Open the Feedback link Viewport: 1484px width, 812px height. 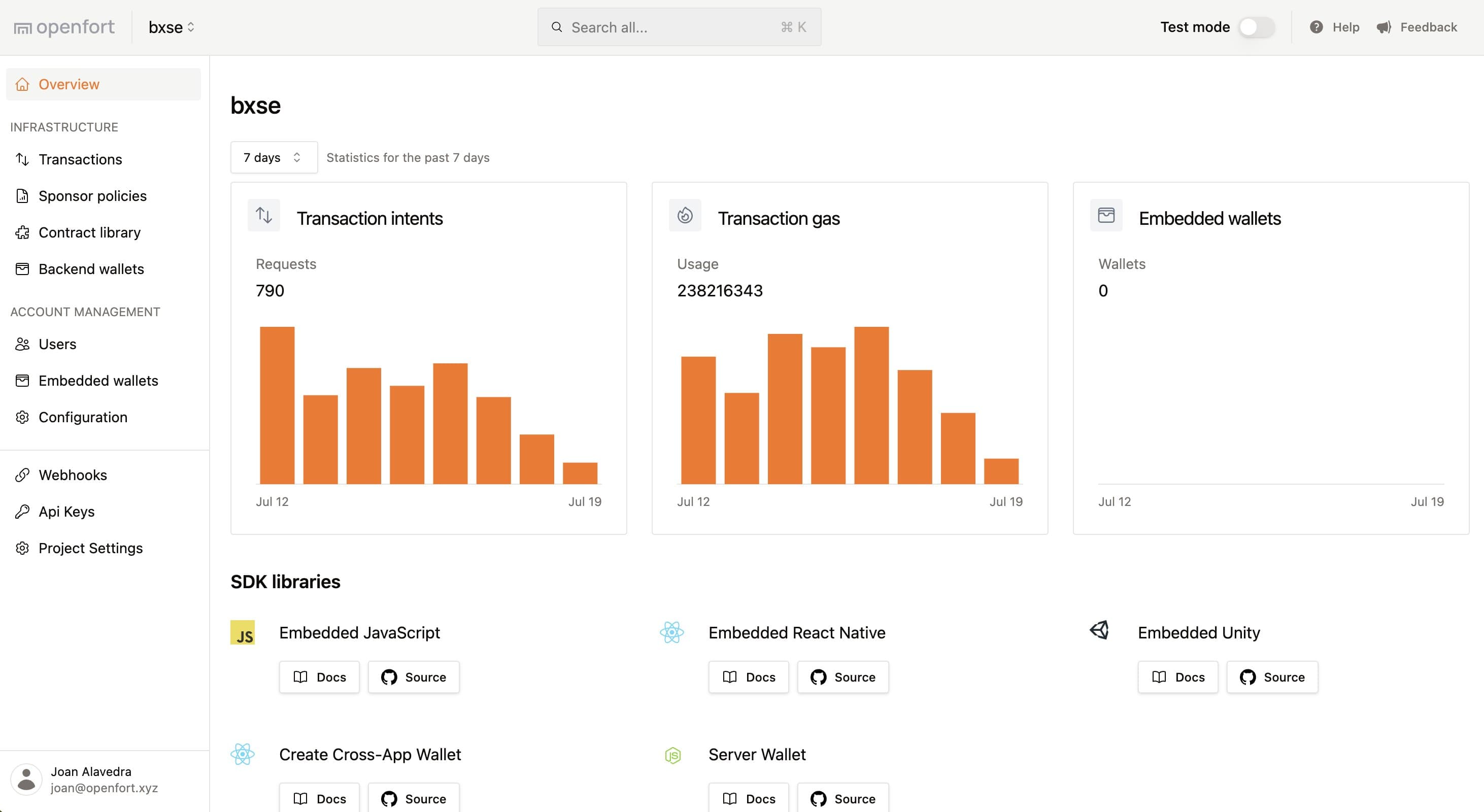tap(1416, 27)
